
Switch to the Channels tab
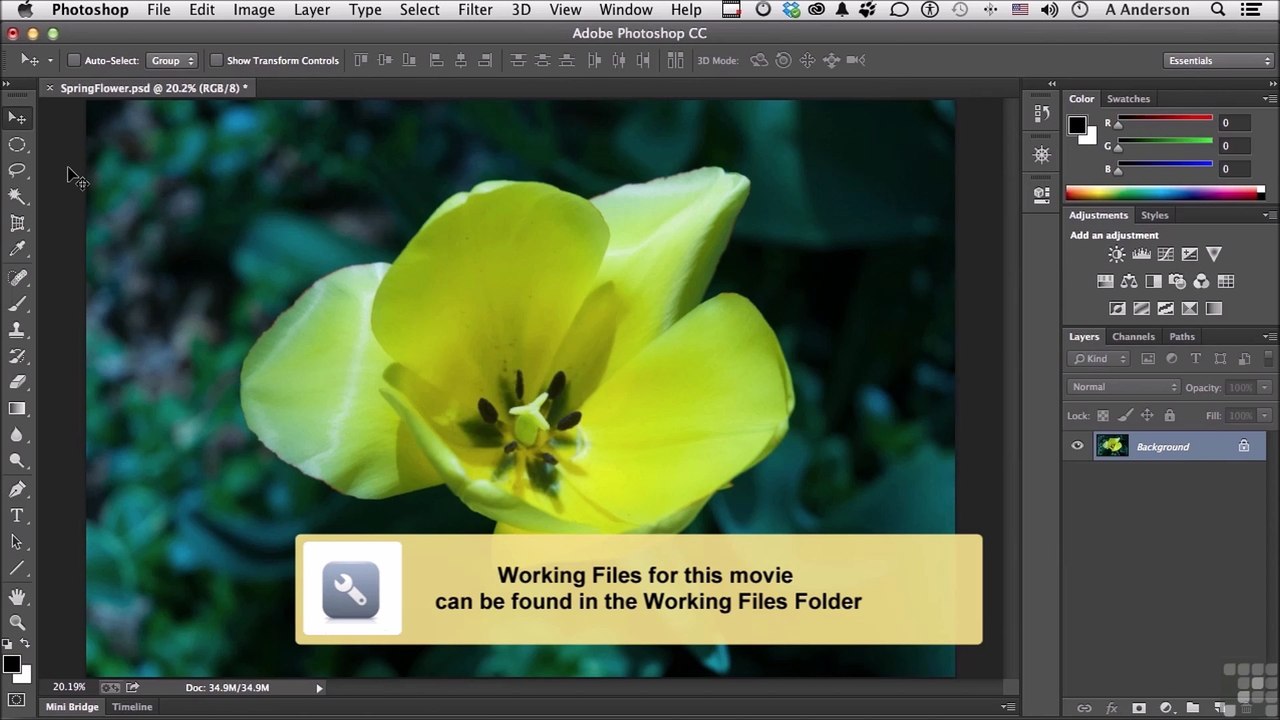click(x=1133, y=337)
